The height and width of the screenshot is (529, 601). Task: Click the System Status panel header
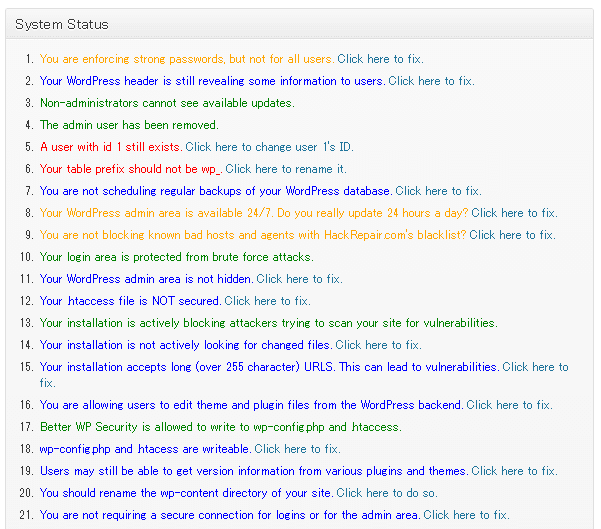tap(299, 24)
